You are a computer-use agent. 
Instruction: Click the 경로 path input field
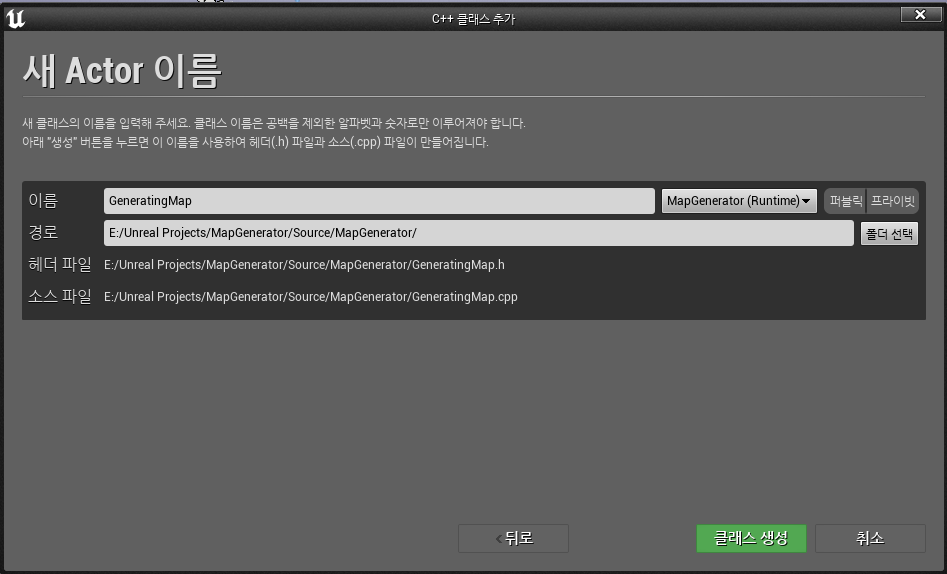[478, 233]
